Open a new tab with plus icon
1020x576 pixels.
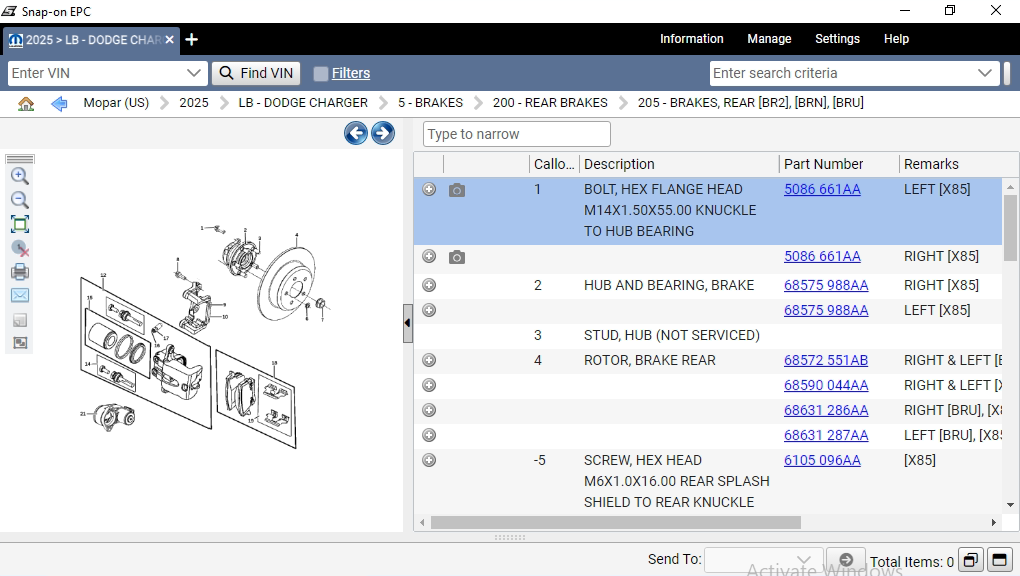tap(191, 40)
